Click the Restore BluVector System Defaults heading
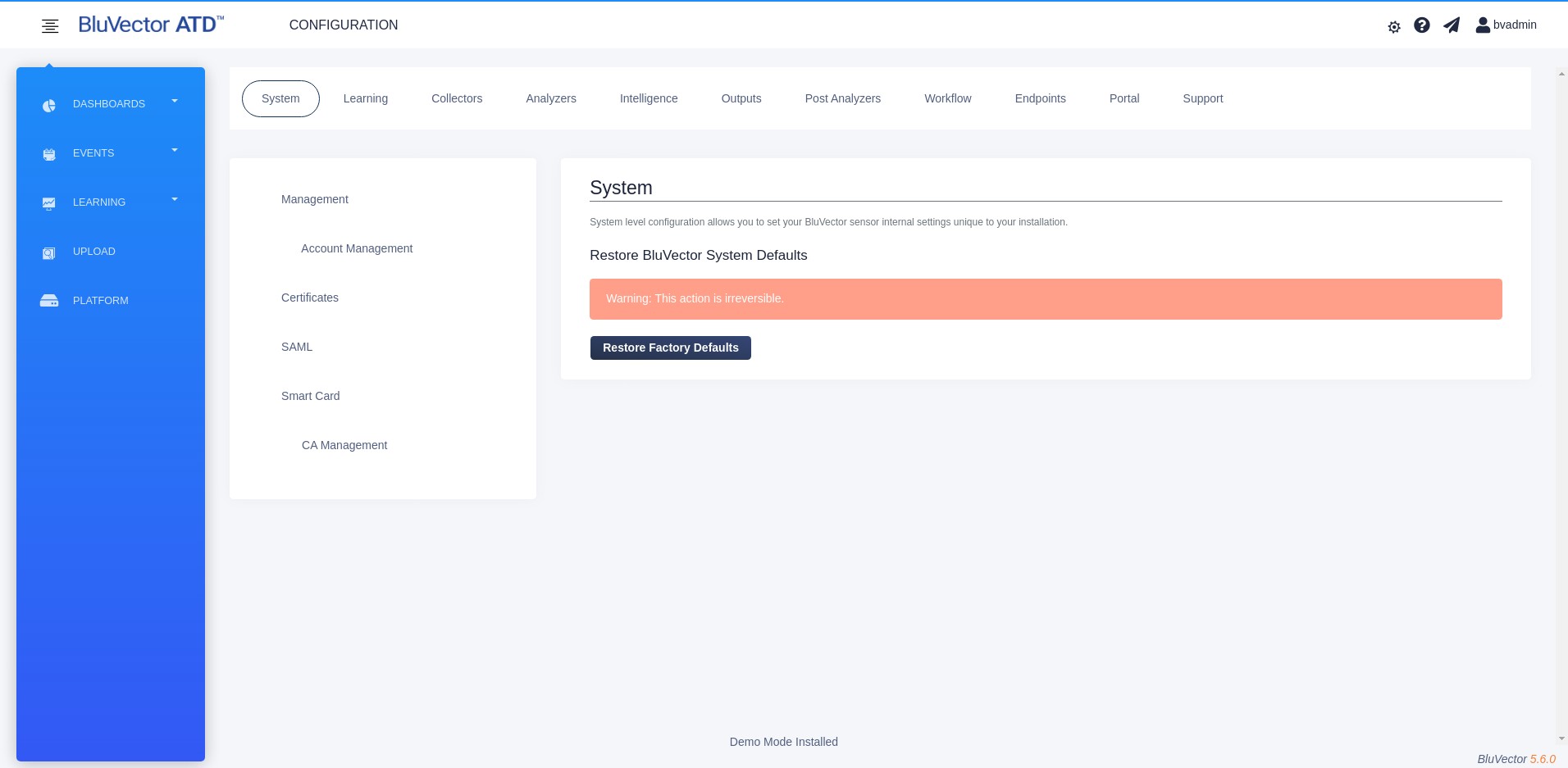1568x768 pixels. pos(699,255)
